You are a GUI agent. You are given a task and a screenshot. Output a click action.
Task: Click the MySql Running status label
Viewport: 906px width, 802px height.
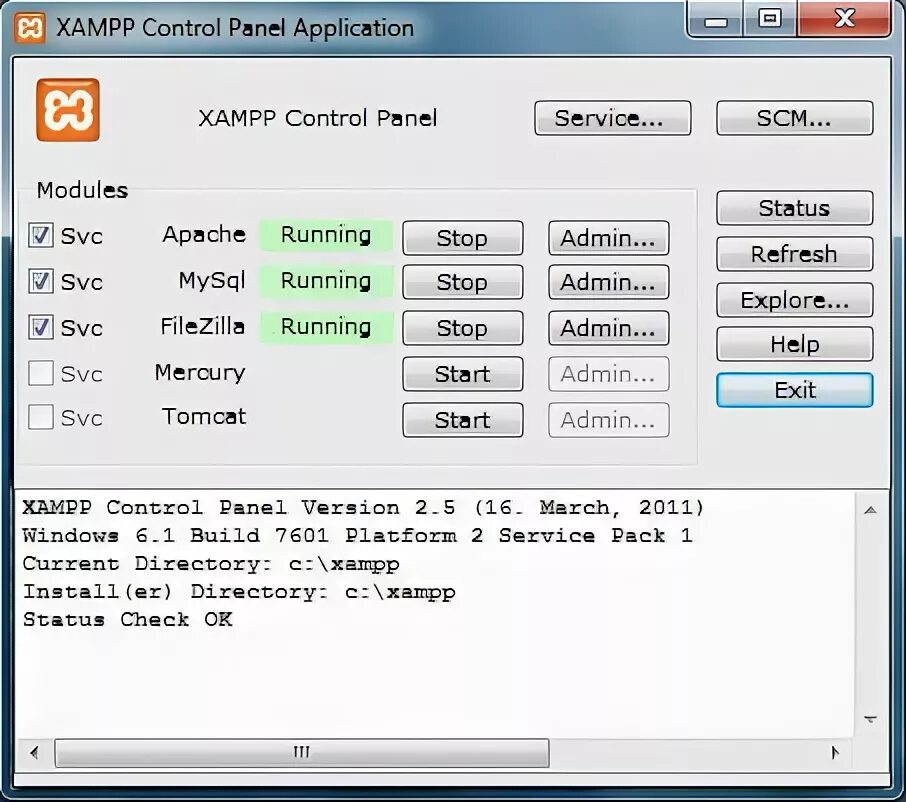(x=326, y=281)
